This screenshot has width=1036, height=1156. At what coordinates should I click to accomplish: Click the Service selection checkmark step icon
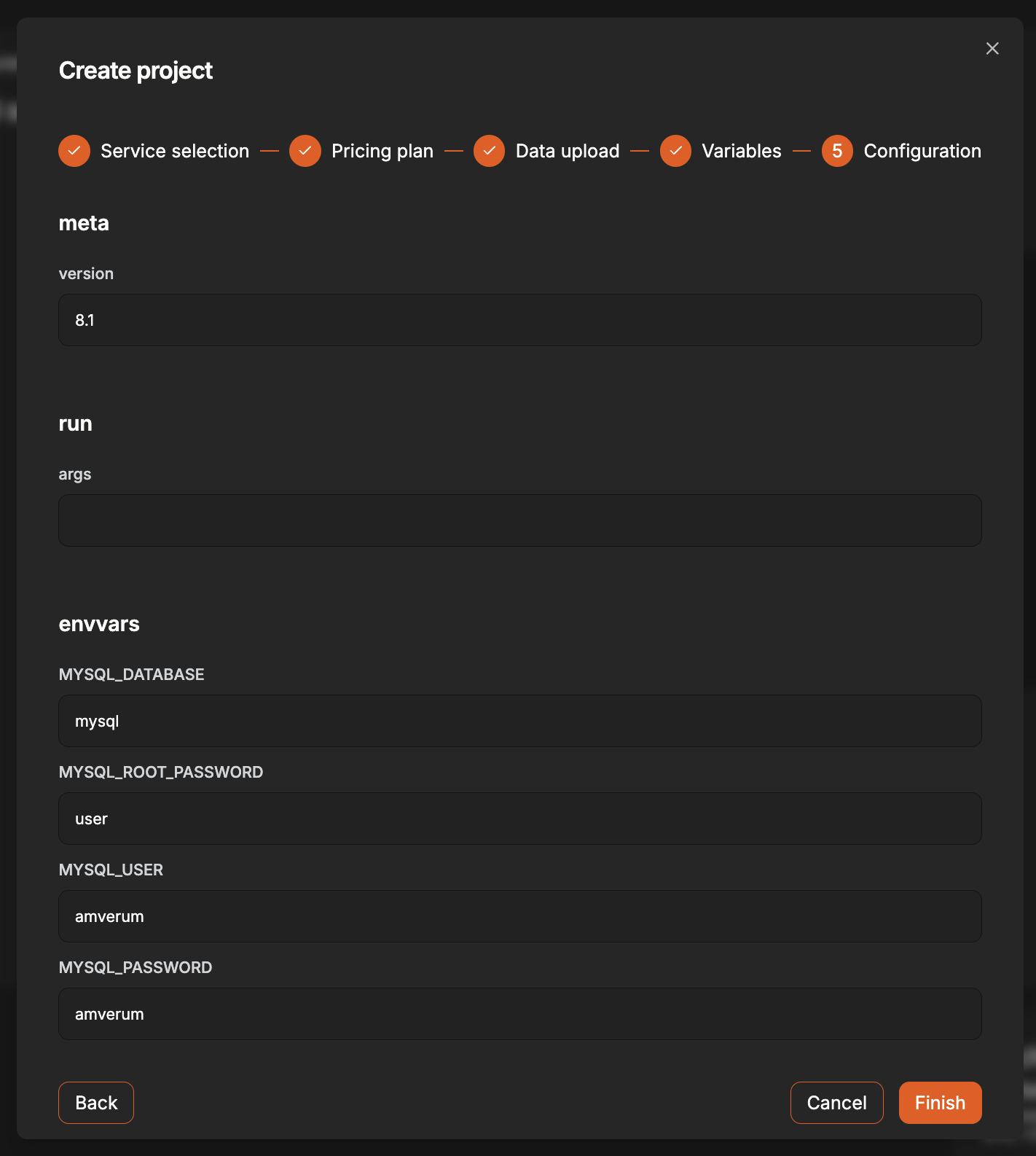tap(74, 151)
